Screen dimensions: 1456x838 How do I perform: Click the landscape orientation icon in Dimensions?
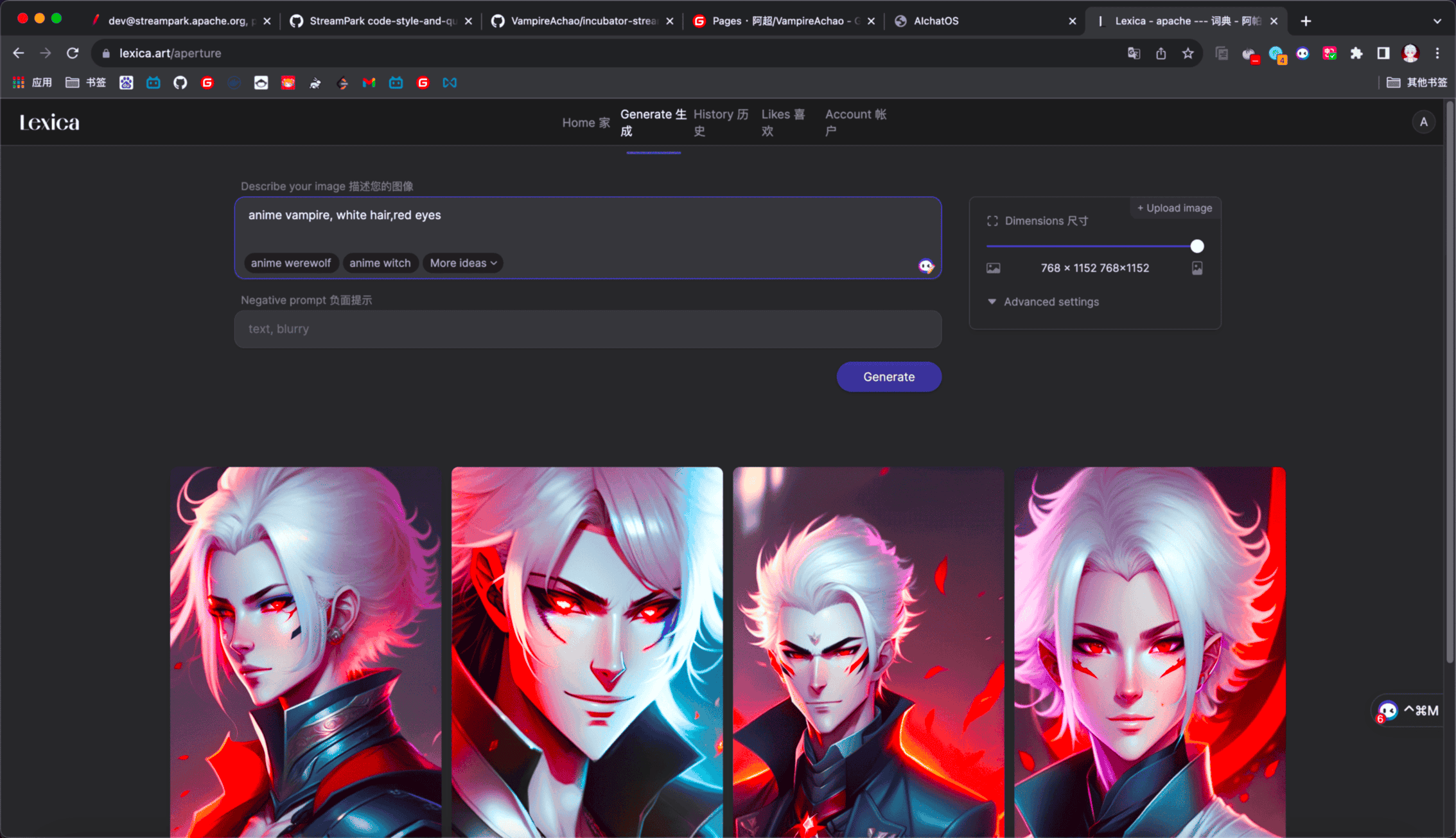click(993, 268)
